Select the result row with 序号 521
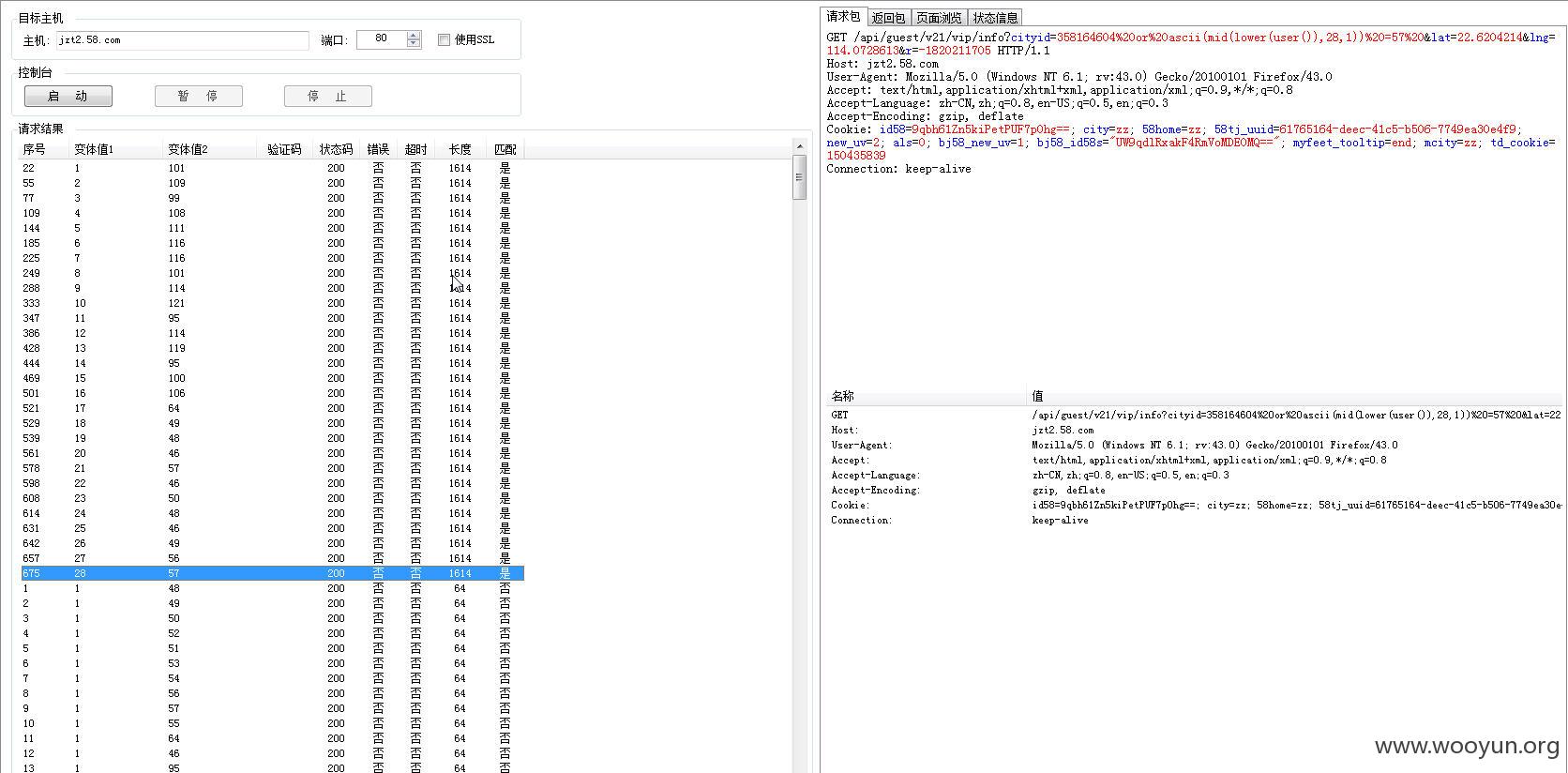Viewport: 1568px width, 773px height. [272, 408]
